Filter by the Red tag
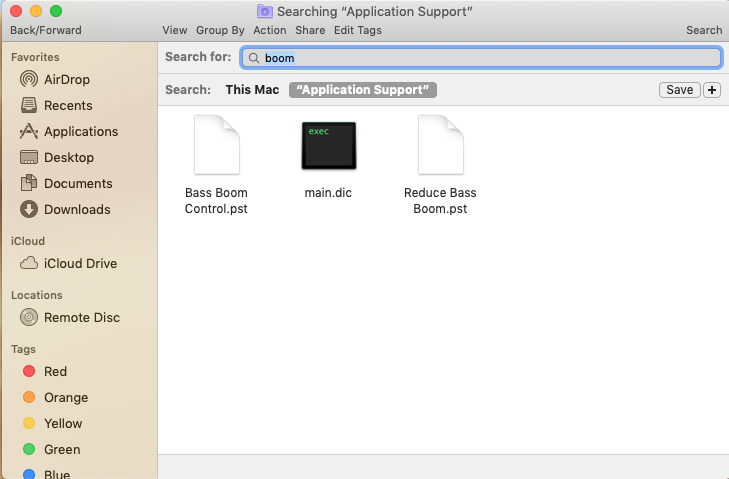Screen dimensions: 729x479 (x=55, y=371)
